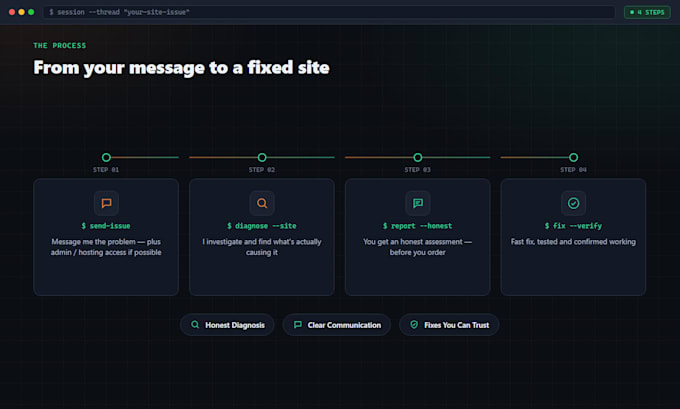Click magnifier icon in Honest Diagnosis pill

195,324
